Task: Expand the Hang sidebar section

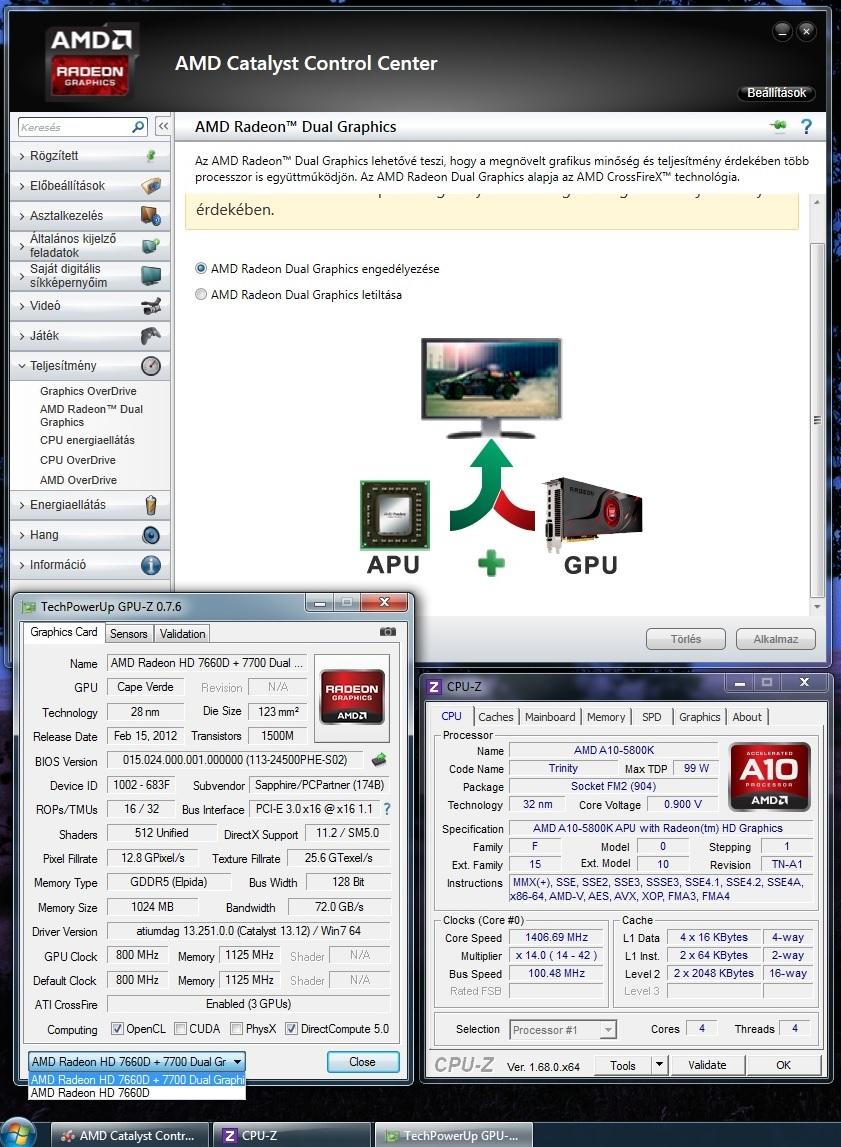Action: [x=90, y=535]
